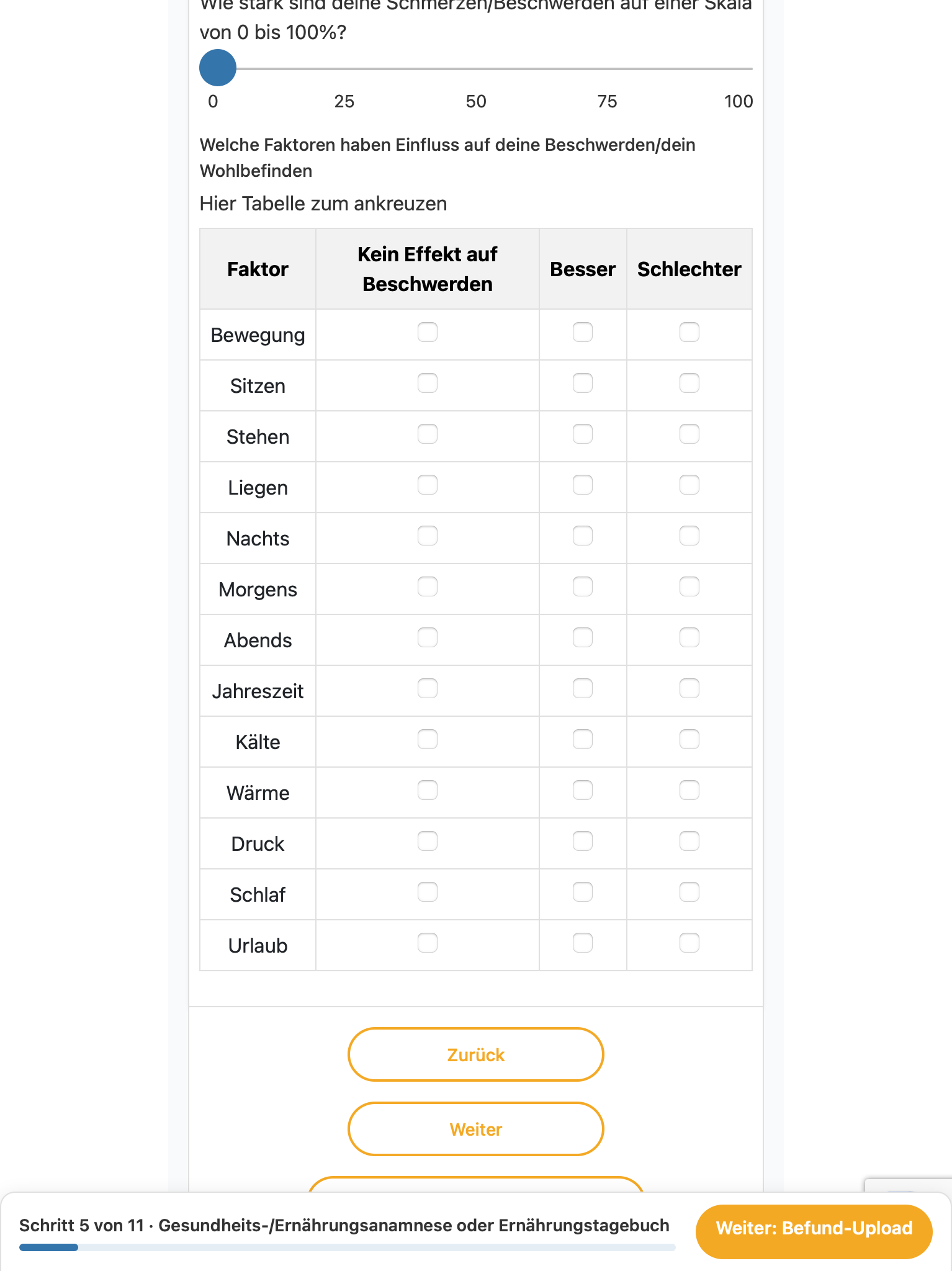Check 'Schlechter' for Kälte
This screenshot has height=1271, width=952.
click(689, 739)
